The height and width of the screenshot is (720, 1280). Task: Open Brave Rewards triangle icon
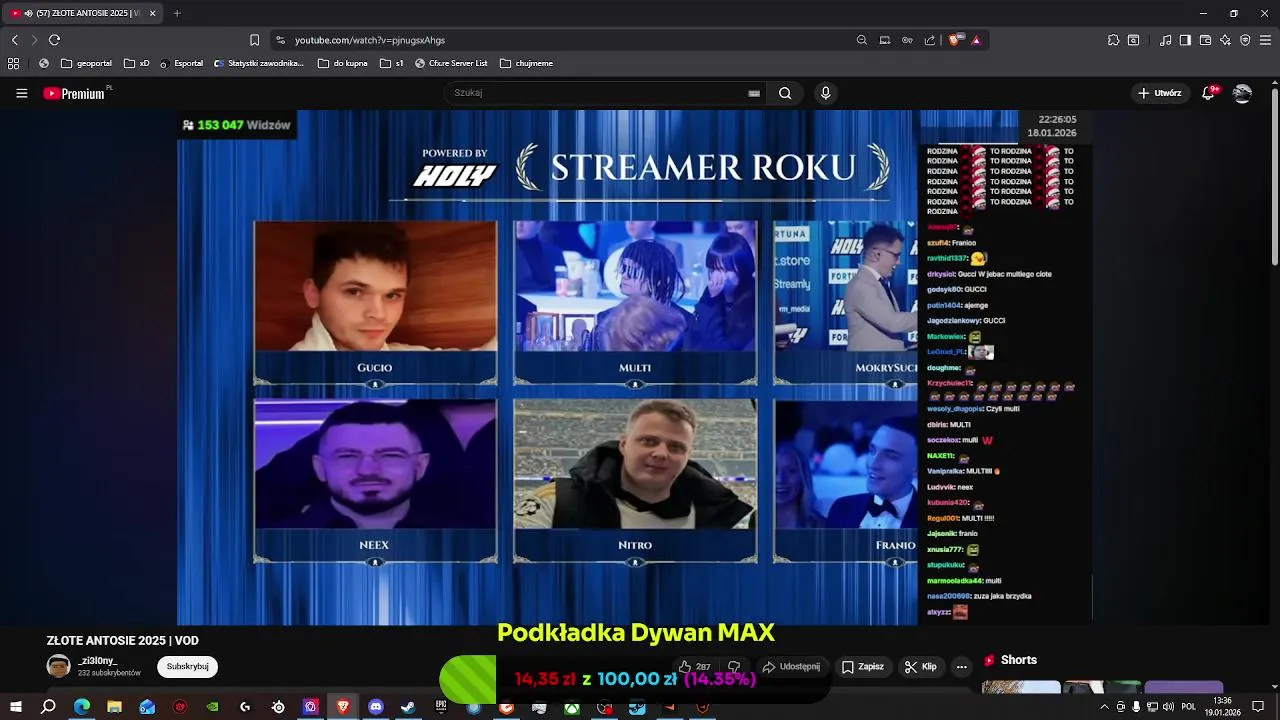pos(976,40)
